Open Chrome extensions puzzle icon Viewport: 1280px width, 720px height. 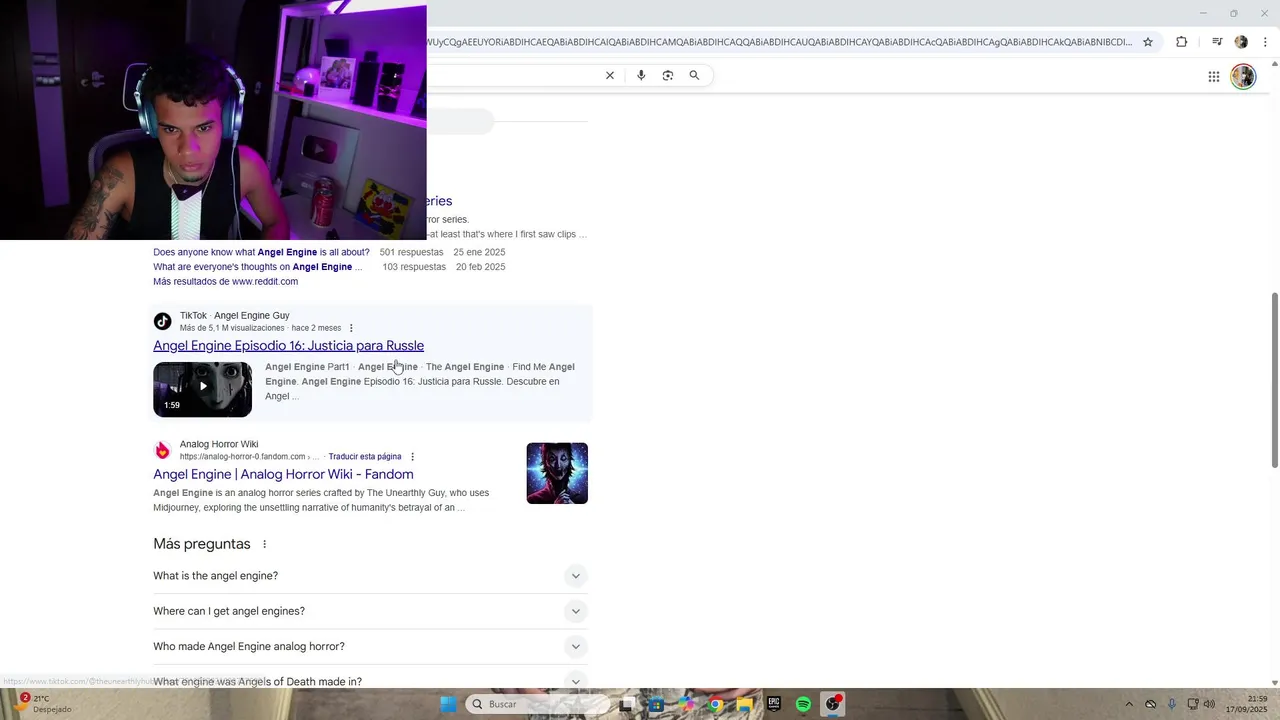point(1182,42)
